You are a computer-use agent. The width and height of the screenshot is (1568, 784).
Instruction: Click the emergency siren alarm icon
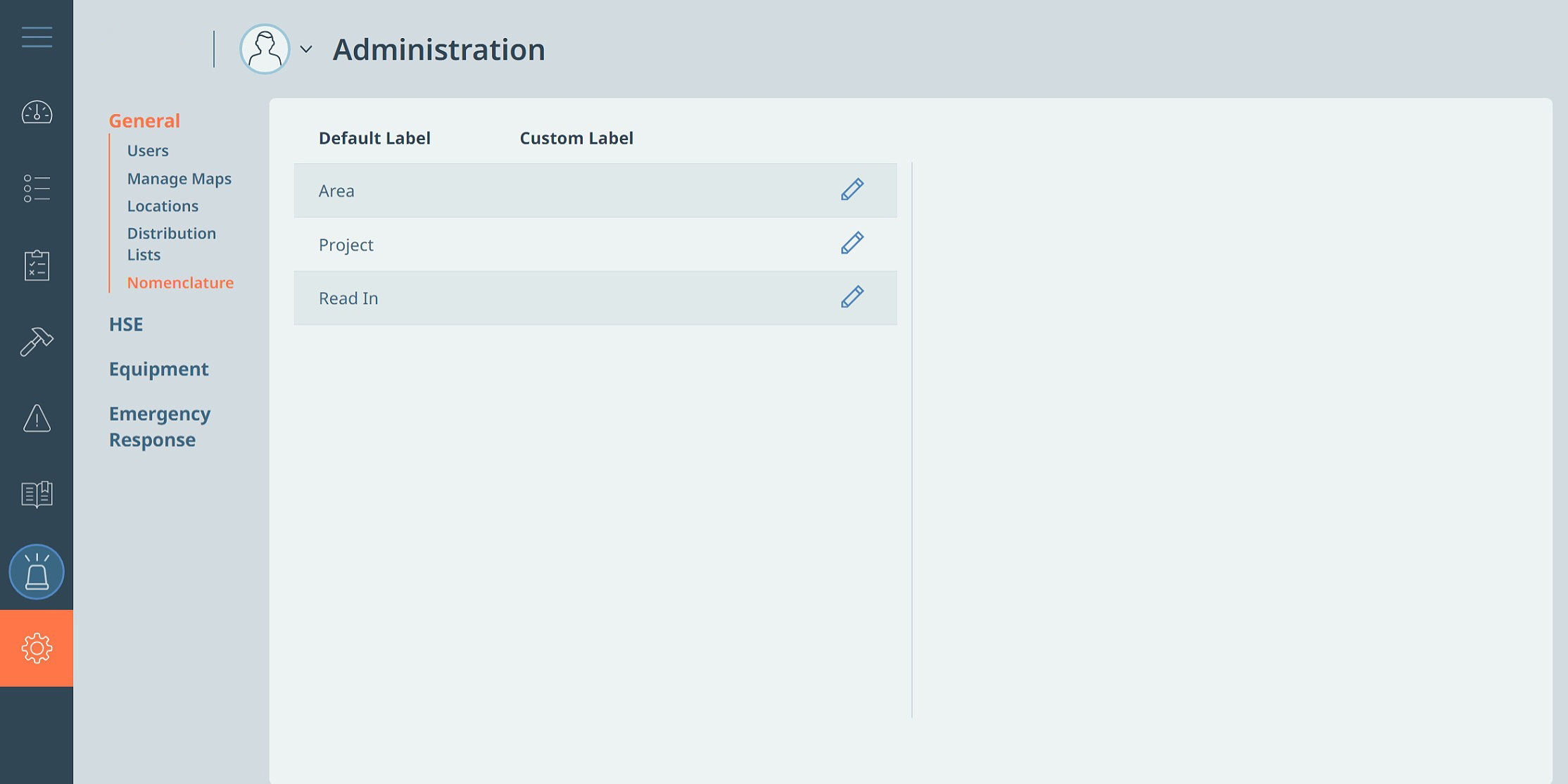tap(37, 571)
